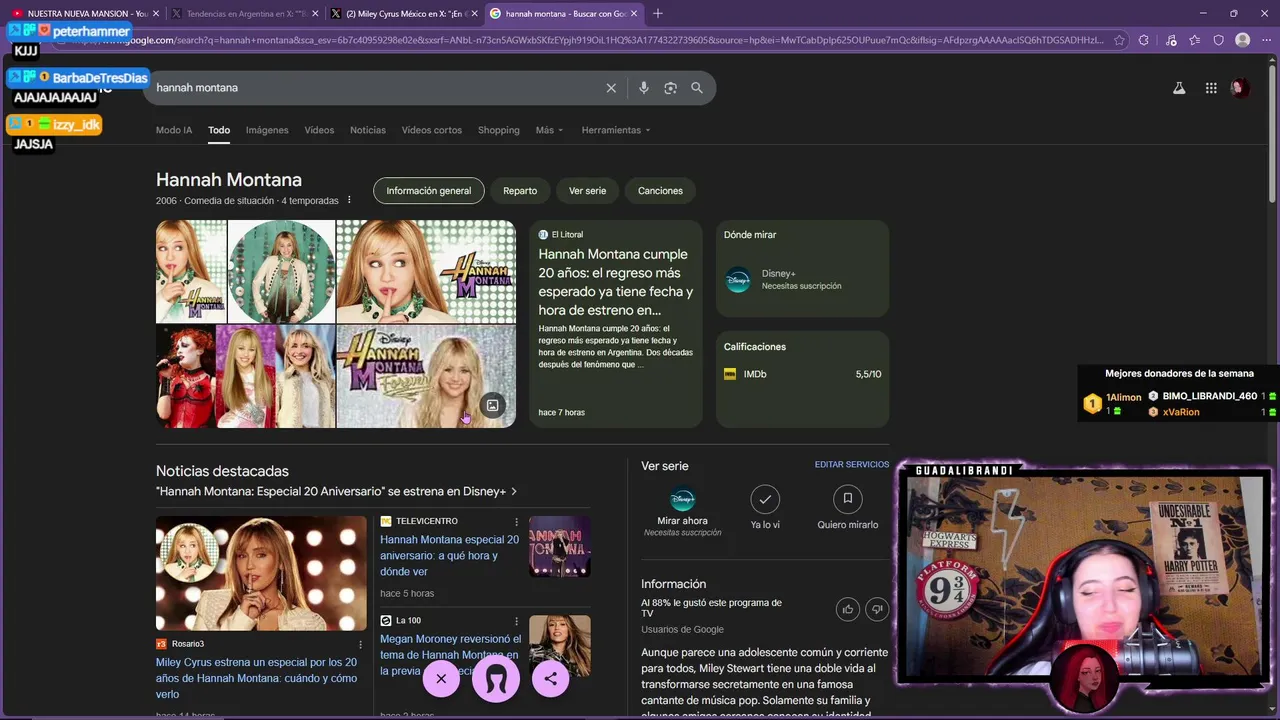Viewport: 1280px width, 720px height.
Task: Open options menu next to '4 temporadas'
Action: (349, 200)
